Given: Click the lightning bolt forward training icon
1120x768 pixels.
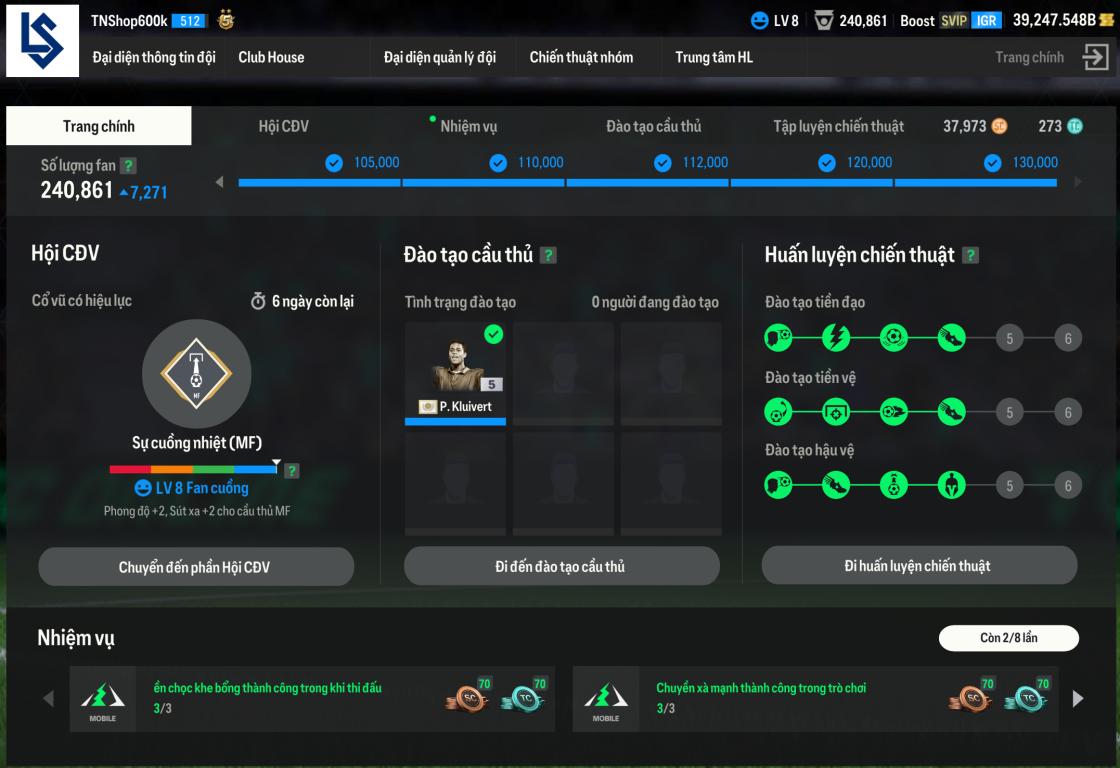Looking at the screenshot, I should point(836,337).
